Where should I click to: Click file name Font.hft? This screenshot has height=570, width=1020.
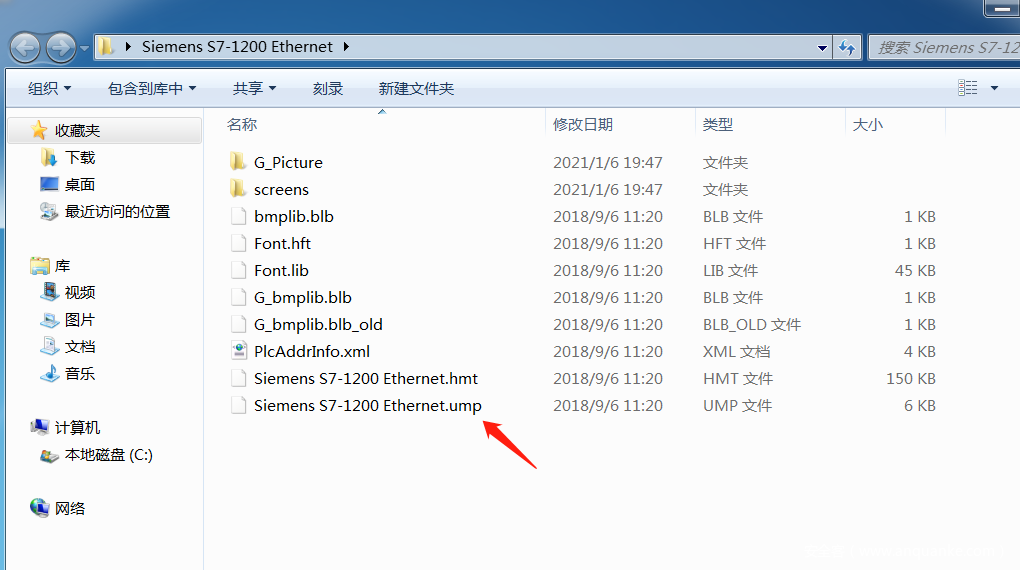[282, 243]
